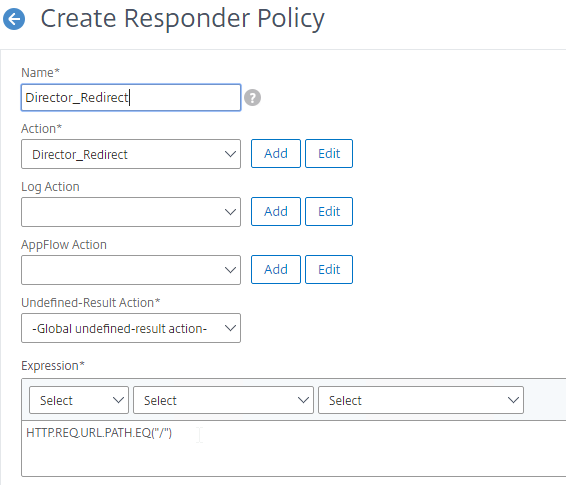Viewport: 566px width, 485px height.
Task: Click Add button for Log Action
Action: pos(276,211)
